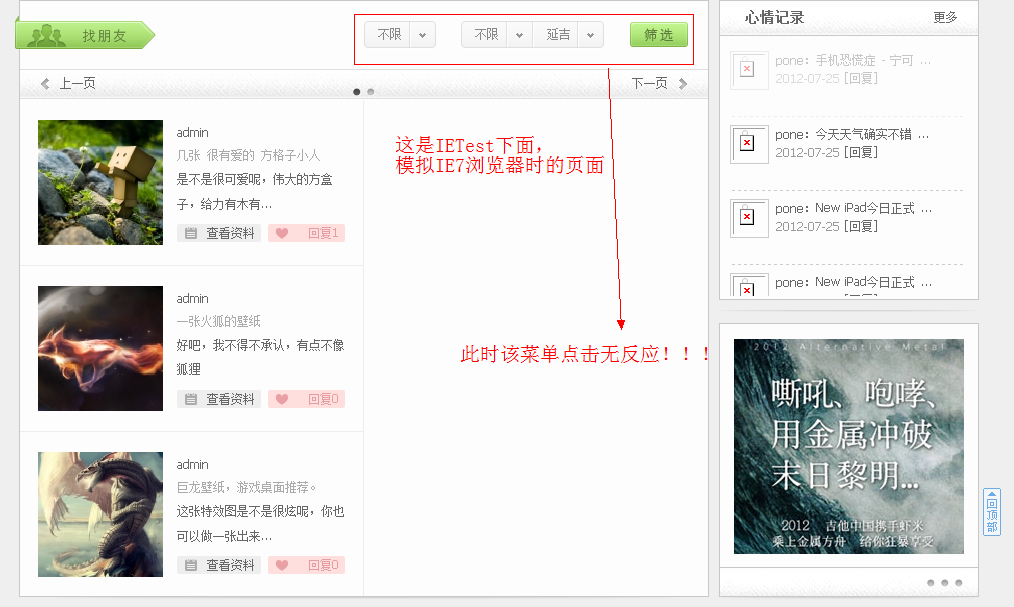Open mood entry pone: 今天天气确实不错

pyautogui.click(x=852, y=134)
